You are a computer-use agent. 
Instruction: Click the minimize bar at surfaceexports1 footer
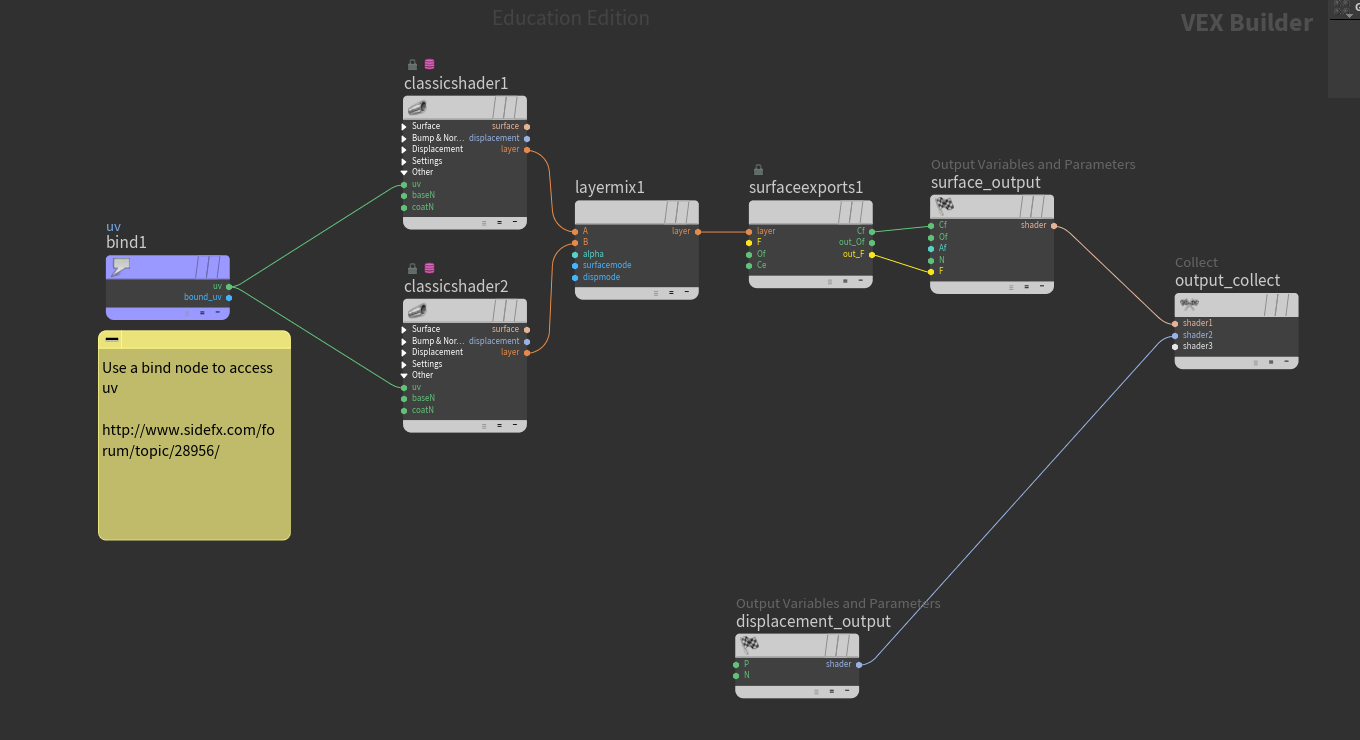[x=862, y=281]
